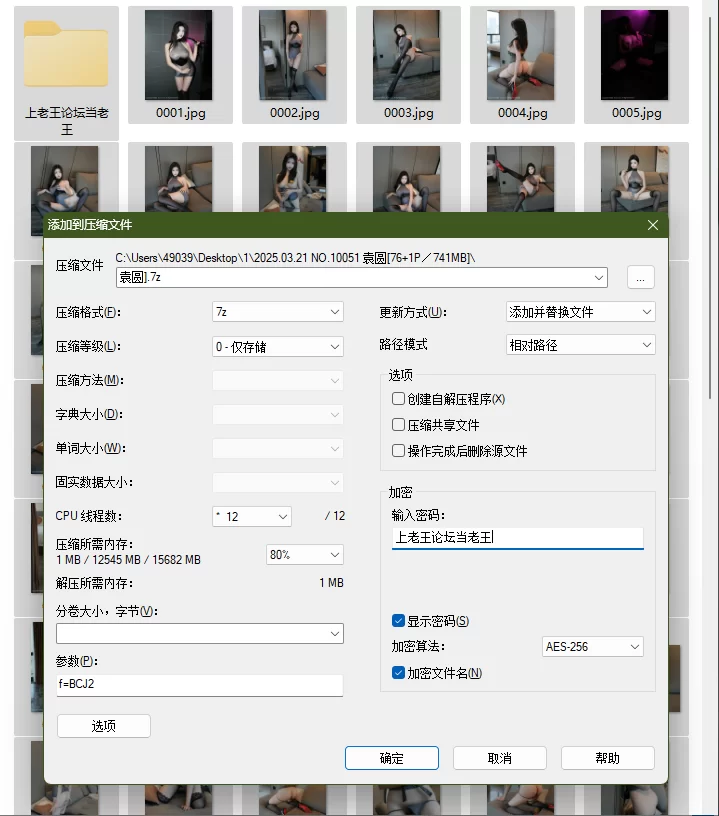Select the 0004.jpg thumbnail
The image size is (719, 816).
click(520, 55)
